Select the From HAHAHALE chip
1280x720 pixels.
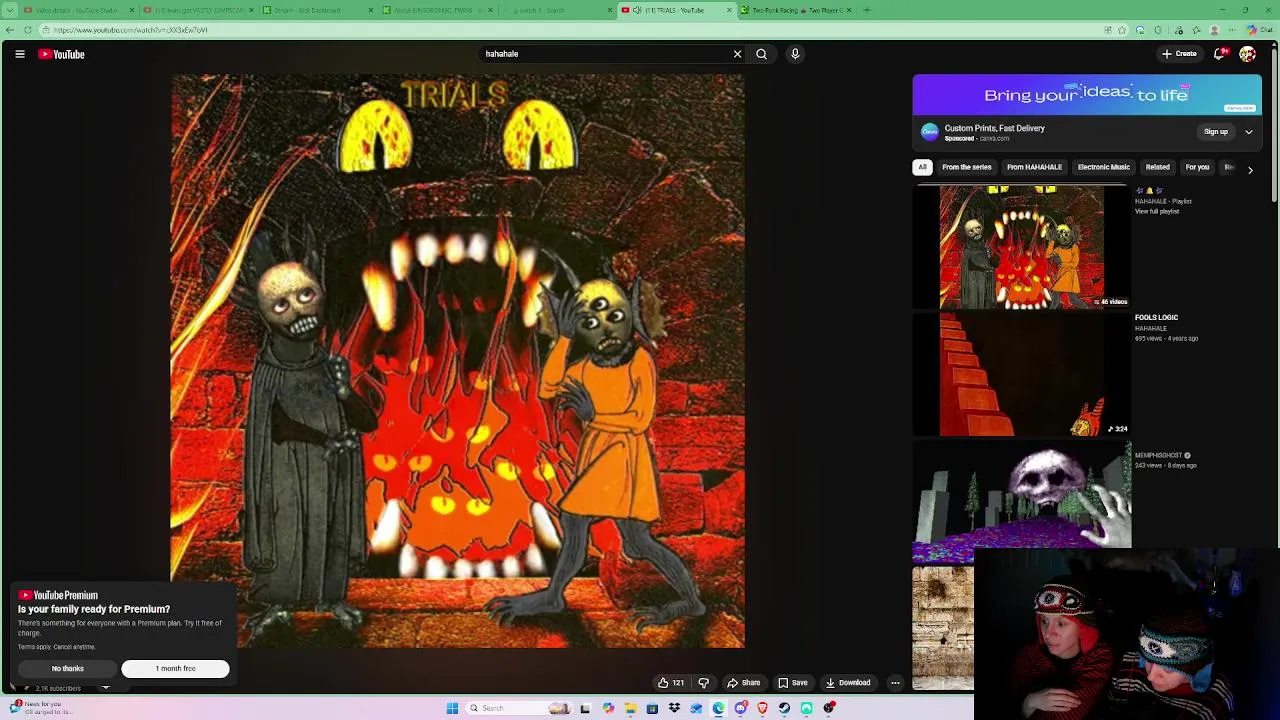coord(1034,167)
